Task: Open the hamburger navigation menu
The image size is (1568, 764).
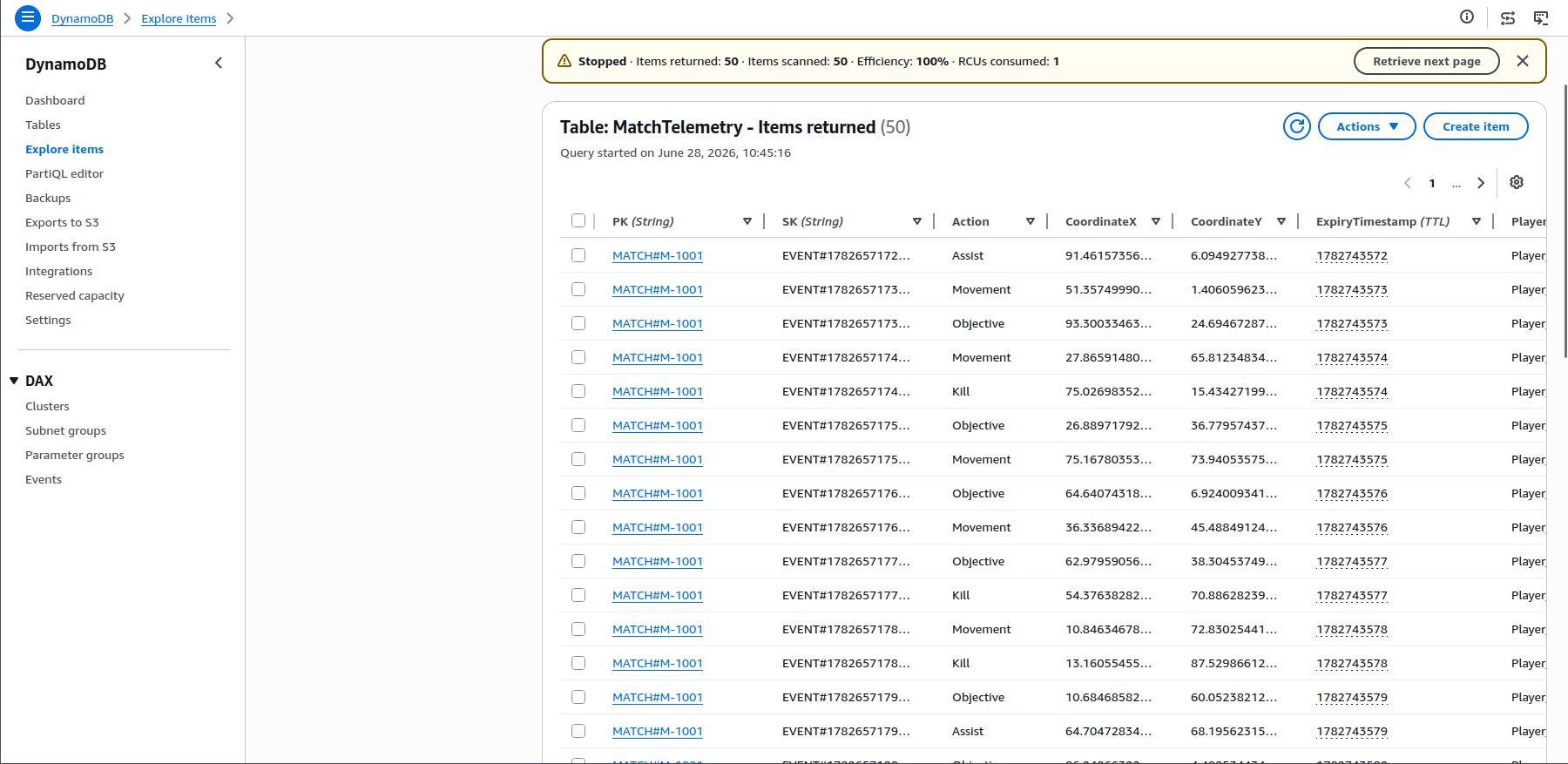Action: pos(28,17)
